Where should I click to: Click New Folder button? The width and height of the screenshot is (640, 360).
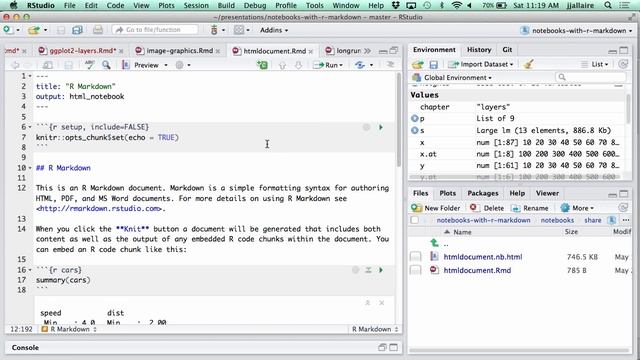pyautogui.click(x=436, y=208)
